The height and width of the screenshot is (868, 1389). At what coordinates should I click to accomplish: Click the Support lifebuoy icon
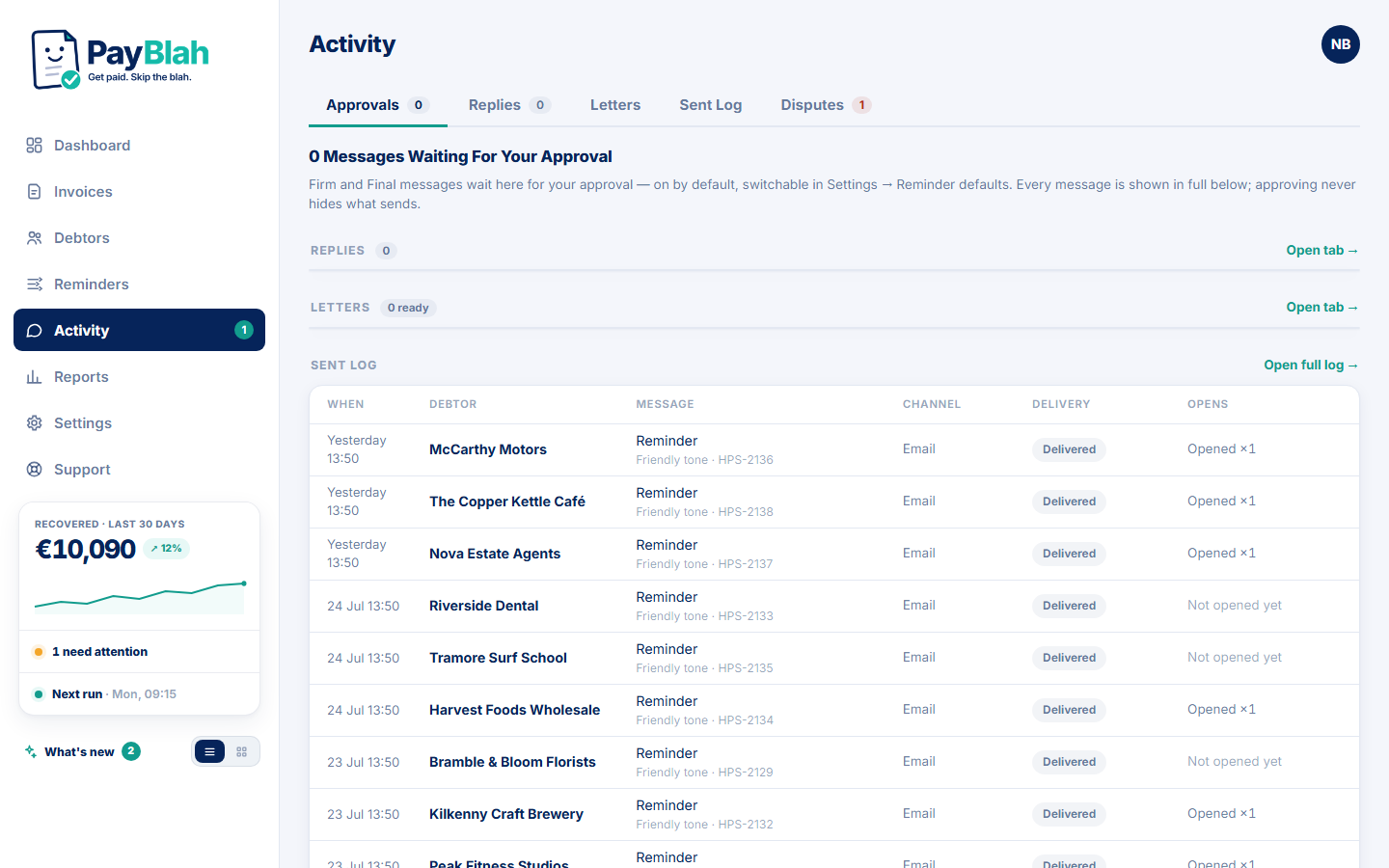coord(34,470)
